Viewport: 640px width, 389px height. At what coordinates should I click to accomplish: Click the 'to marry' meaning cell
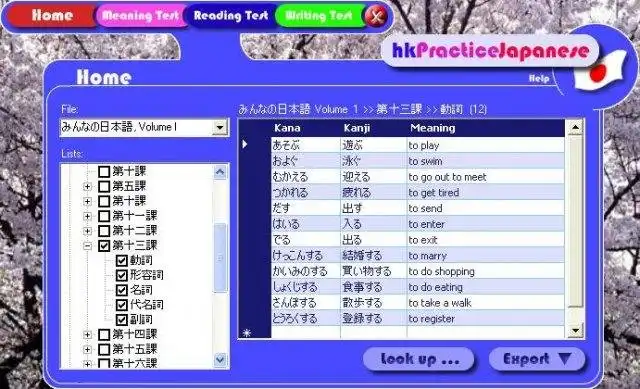coord(486,256)
